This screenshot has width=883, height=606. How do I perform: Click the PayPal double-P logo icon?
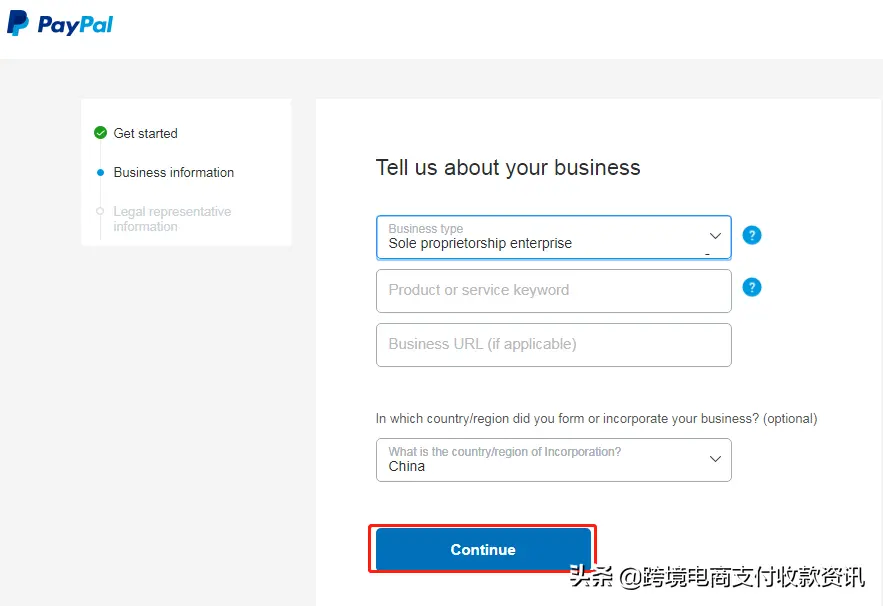[18, 24]
